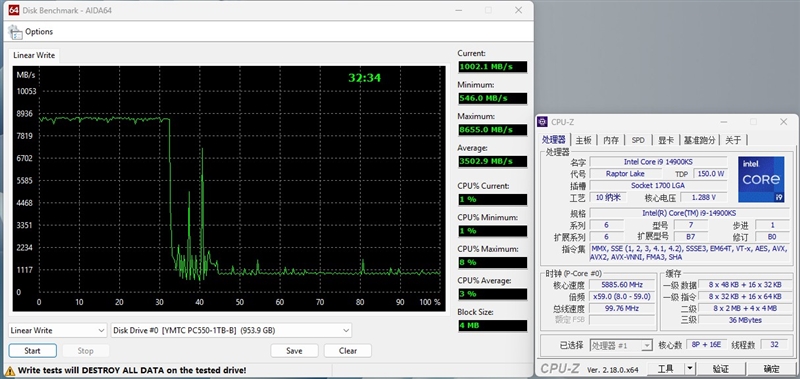Click the CPU% Maximum 8 % value
This screenshot has width=800, height=379.
click(492, 263)
